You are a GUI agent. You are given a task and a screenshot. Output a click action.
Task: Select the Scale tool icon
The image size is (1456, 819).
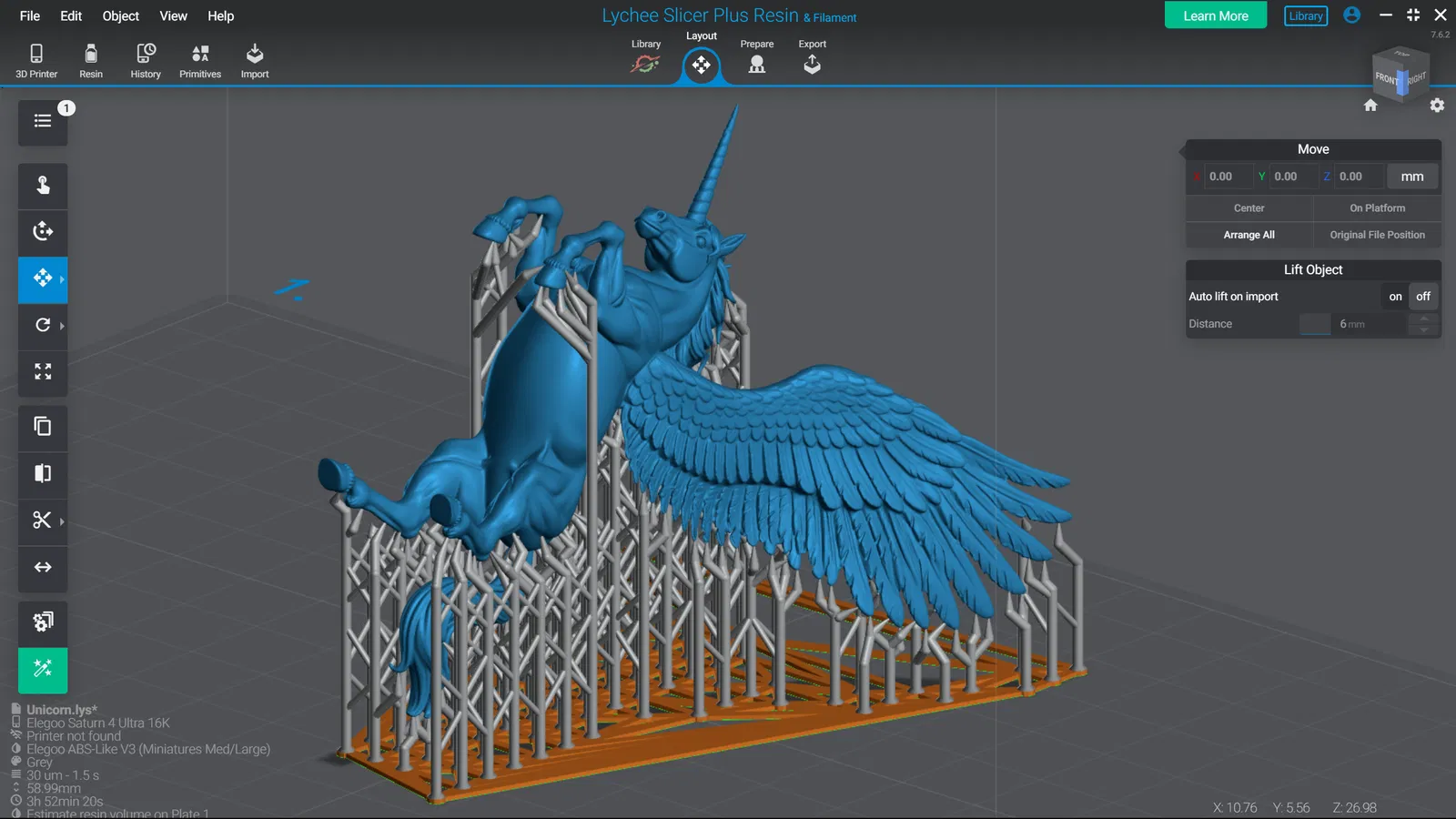tap(43, 372)
